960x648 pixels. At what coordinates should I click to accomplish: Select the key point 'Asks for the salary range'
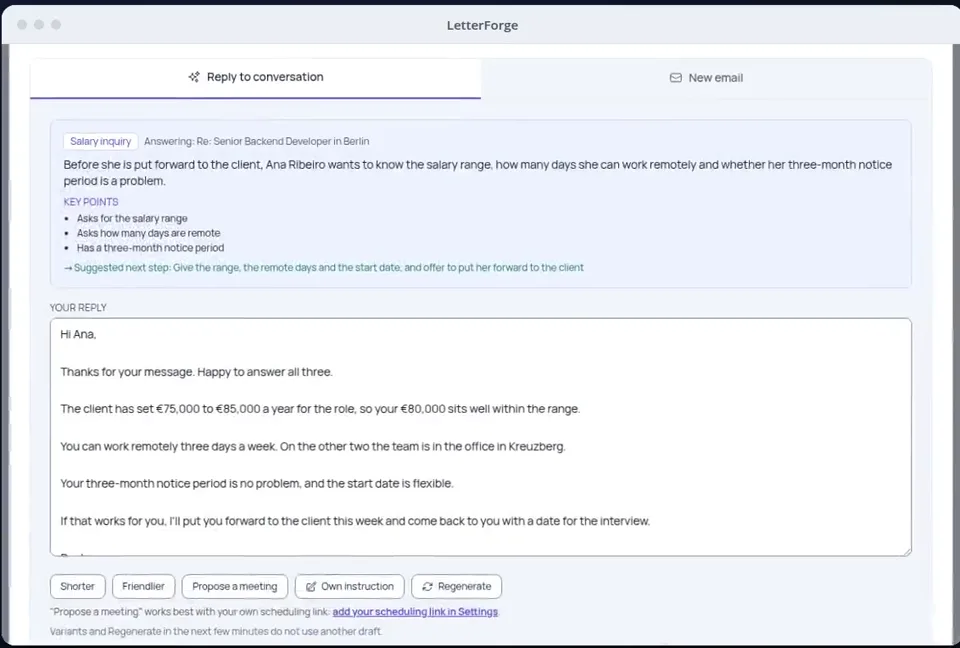pyautogui.click(x=132, y=219)
